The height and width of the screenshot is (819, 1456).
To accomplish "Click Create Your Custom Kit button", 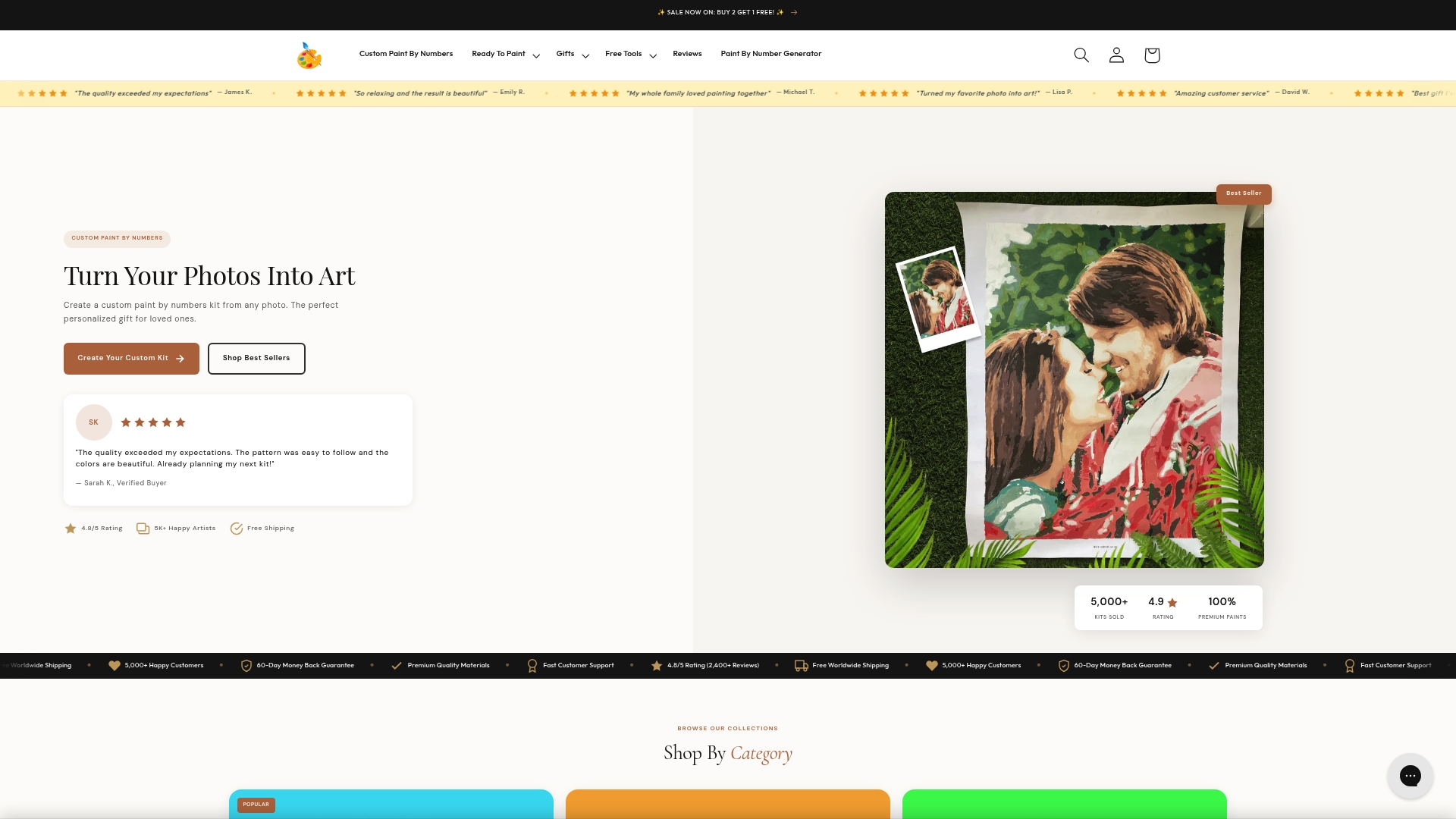I will (131, 359).
